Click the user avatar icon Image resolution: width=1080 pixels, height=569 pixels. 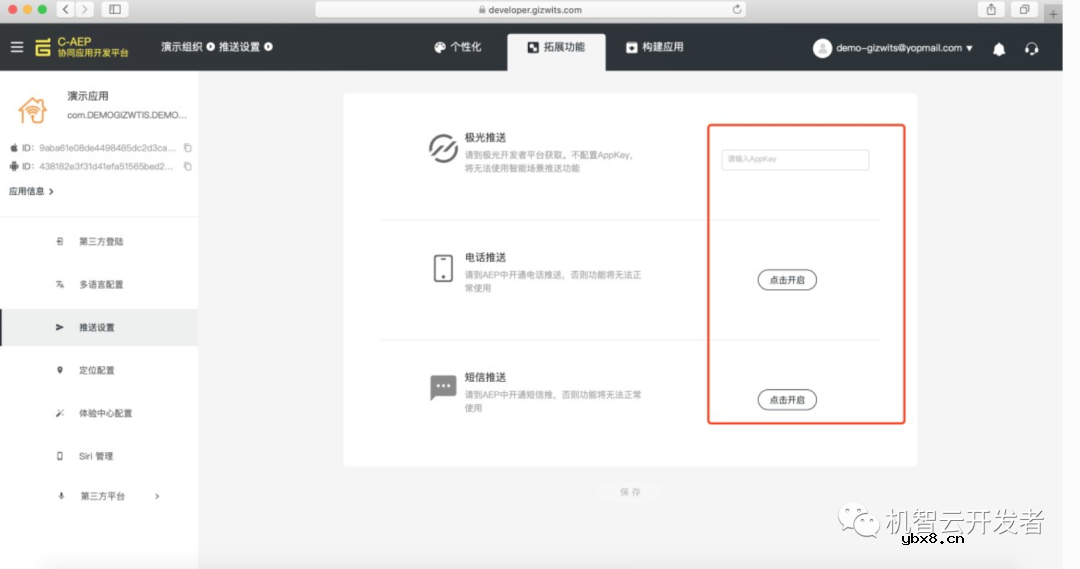click(822, 48)
